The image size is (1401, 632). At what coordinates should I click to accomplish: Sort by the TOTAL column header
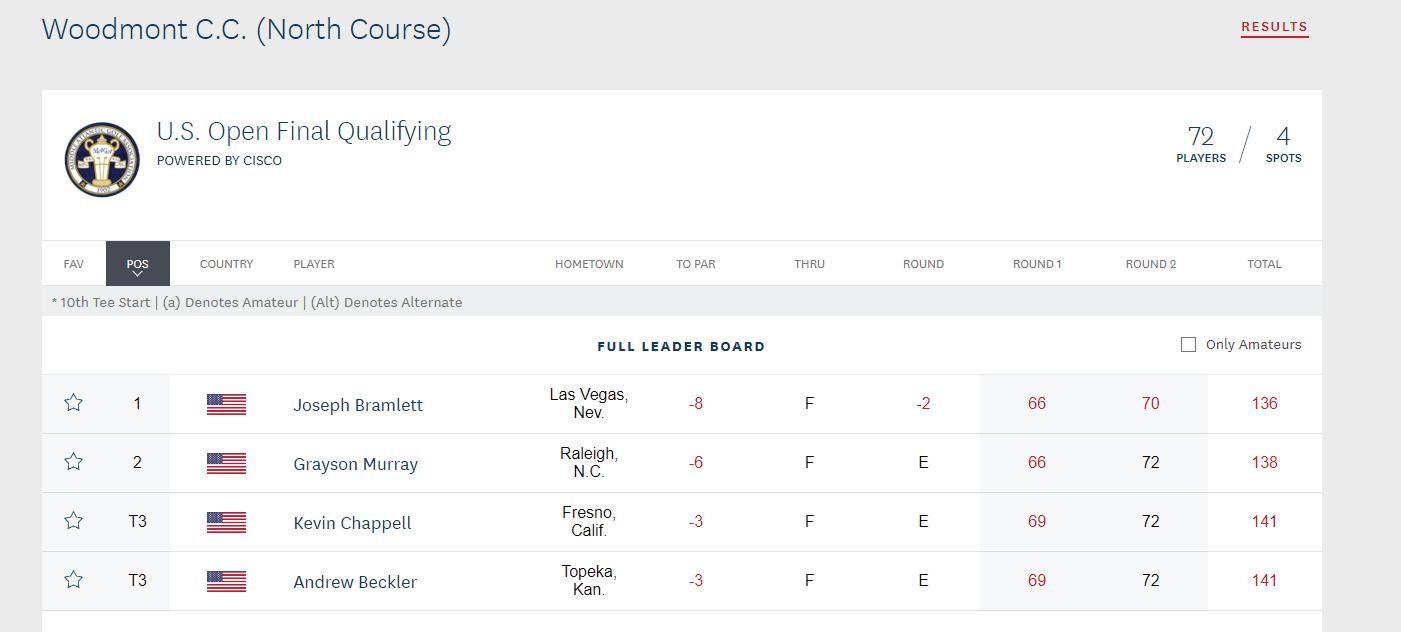pos(1264,264)
